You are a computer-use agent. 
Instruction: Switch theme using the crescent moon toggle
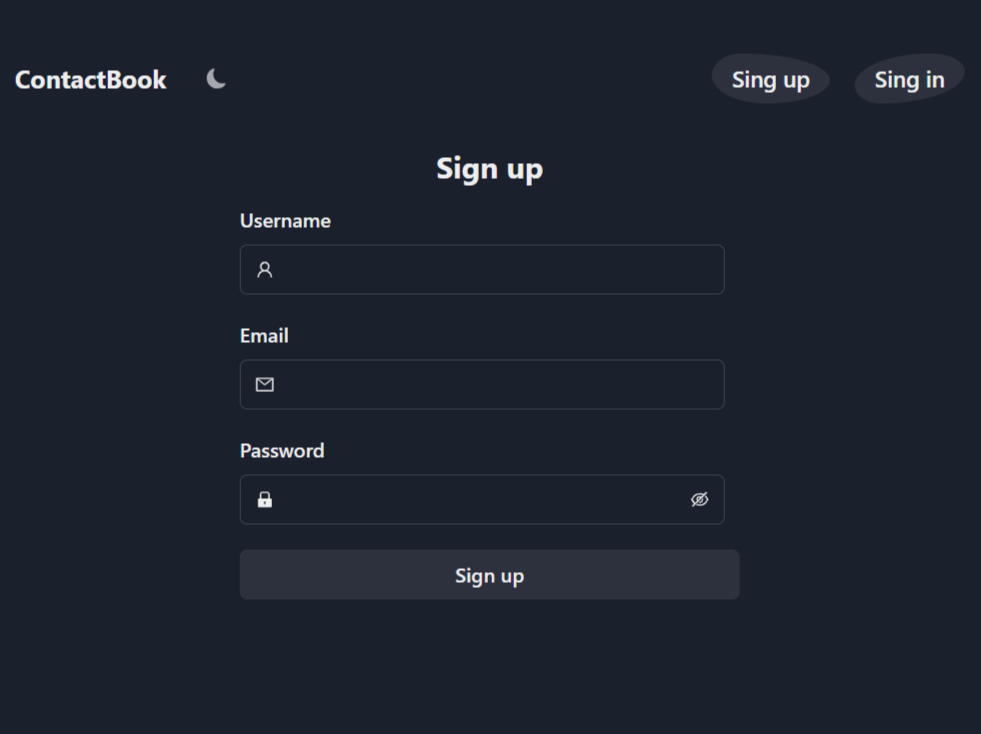pos(214,78)
